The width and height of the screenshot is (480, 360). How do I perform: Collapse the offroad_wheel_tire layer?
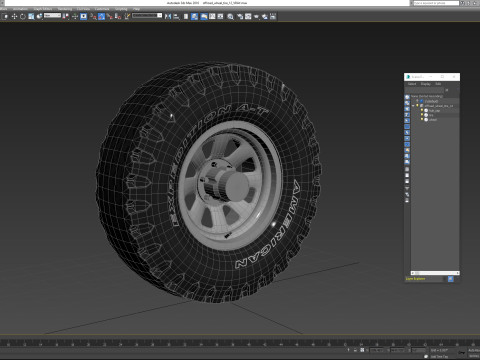coord(413,106)
